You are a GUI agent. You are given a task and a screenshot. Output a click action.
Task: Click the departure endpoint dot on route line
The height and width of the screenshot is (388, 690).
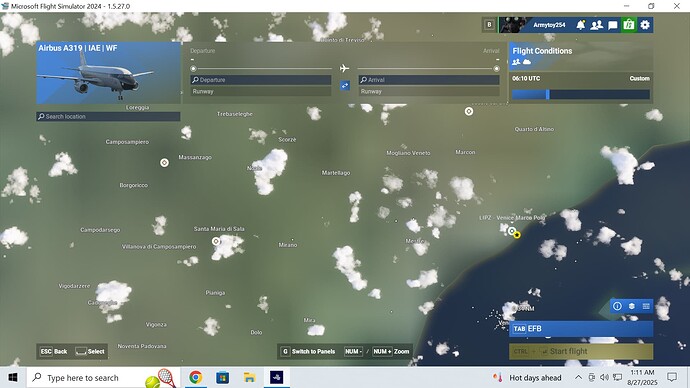[x=193, y=69]
